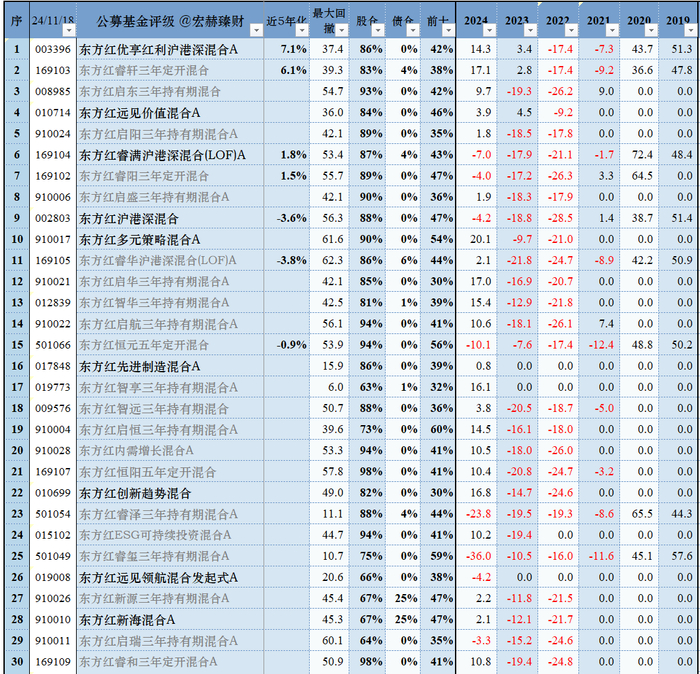Select fund name 东方红优享红利沪港深混合A
The width and height of the screenshot is (700, 674).
(x=158, y=50)
